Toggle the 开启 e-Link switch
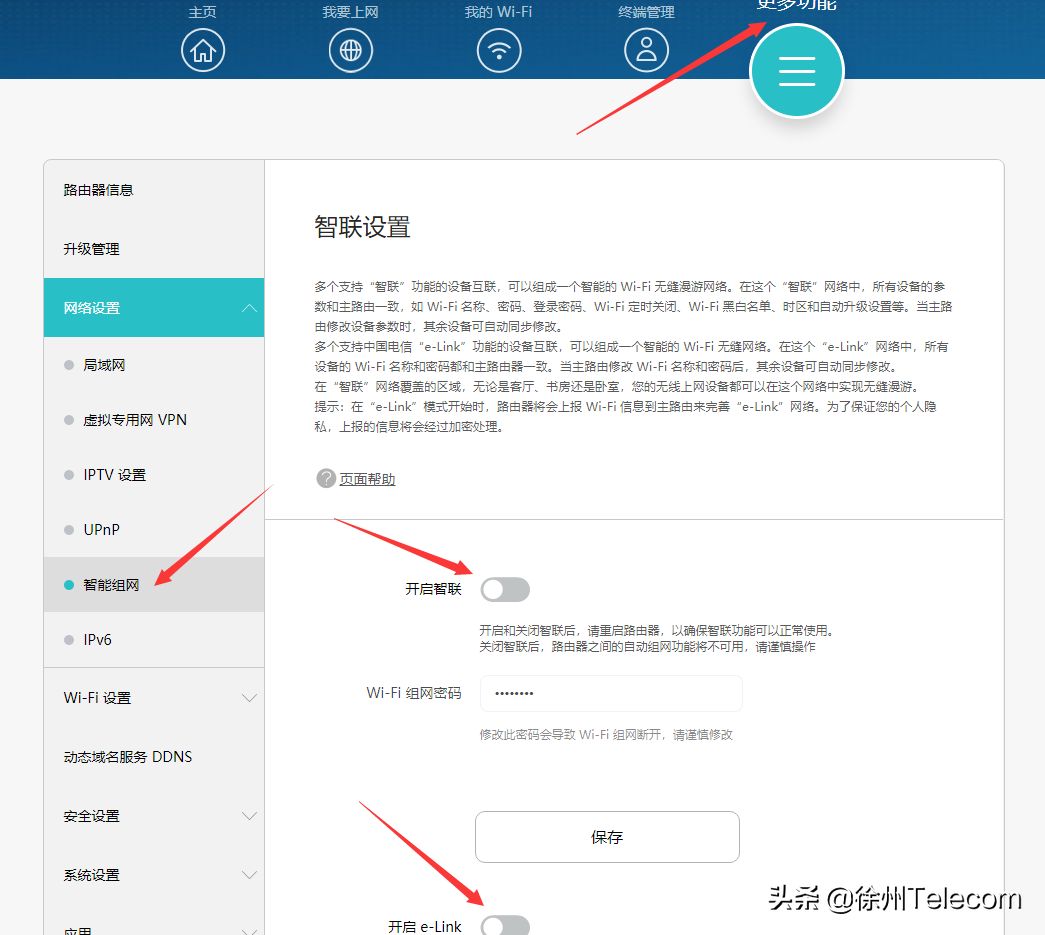Screen dimensions: 1045x935 point(505,926)
